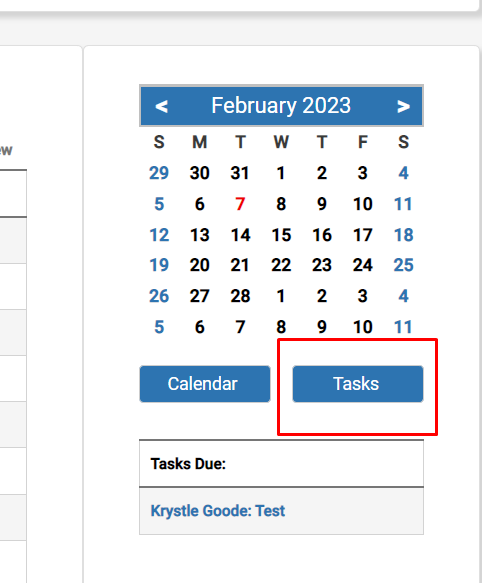Viewport: 482px width, 583px height.
Task: Click the February 2023 month header
Action: click(x=281, y=106)
